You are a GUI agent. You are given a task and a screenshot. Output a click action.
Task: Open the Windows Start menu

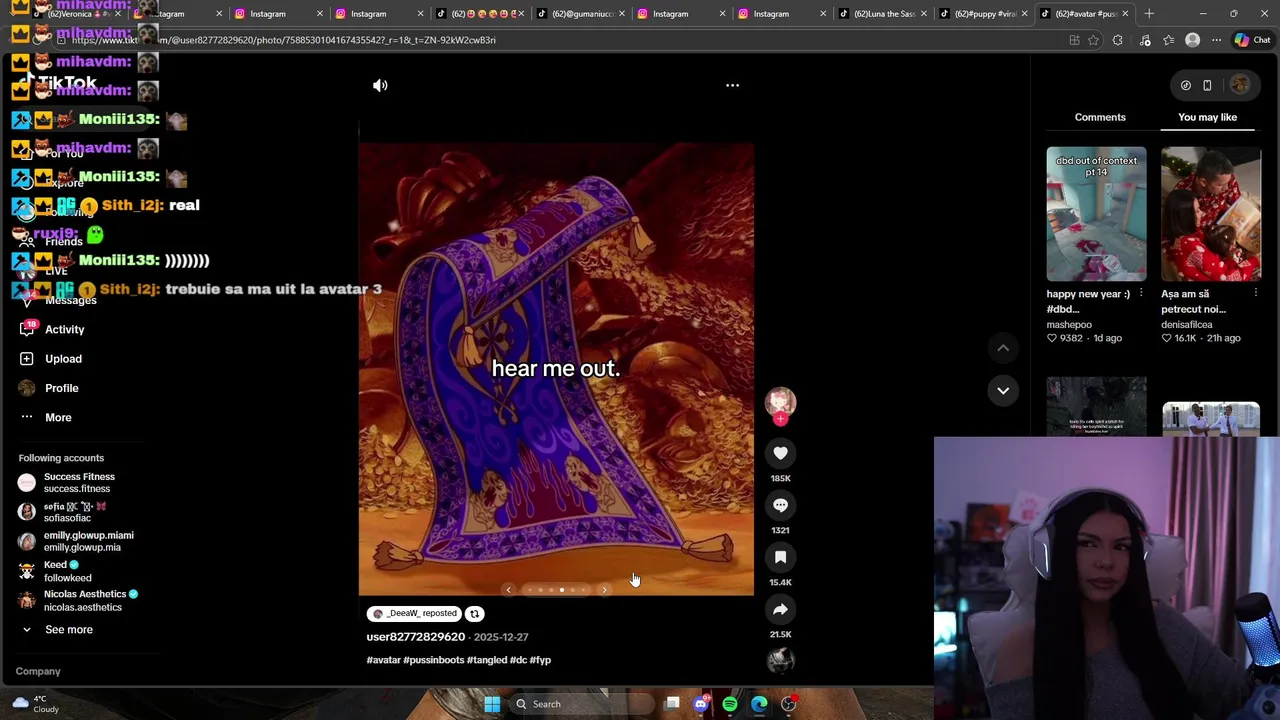pos(492,704)
